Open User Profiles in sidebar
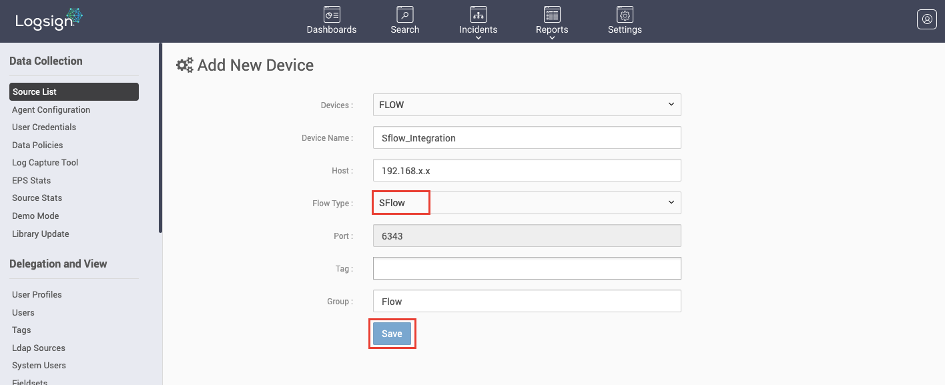 coord(37,295)
